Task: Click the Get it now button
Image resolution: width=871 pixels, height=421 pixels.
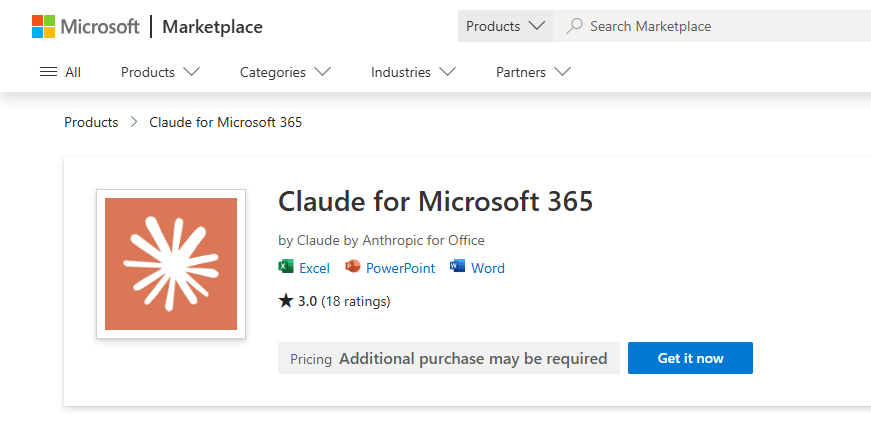Action: pos(690,358)
